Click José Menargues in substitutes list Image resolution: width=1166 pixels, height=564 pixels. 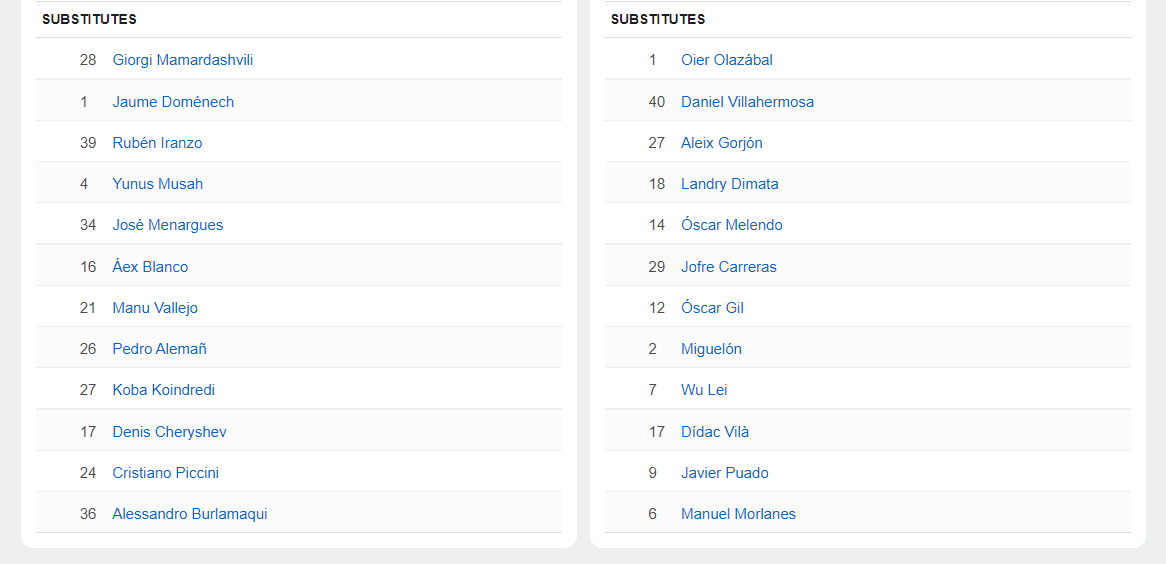[168, 225]
